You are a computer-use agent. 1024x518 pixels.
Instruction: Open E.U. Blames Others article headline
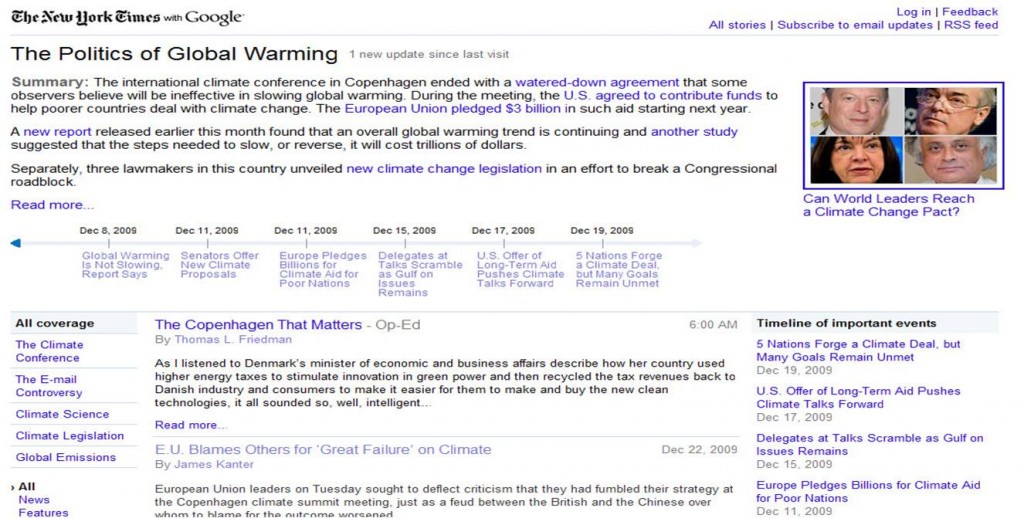tap(323, 449)
